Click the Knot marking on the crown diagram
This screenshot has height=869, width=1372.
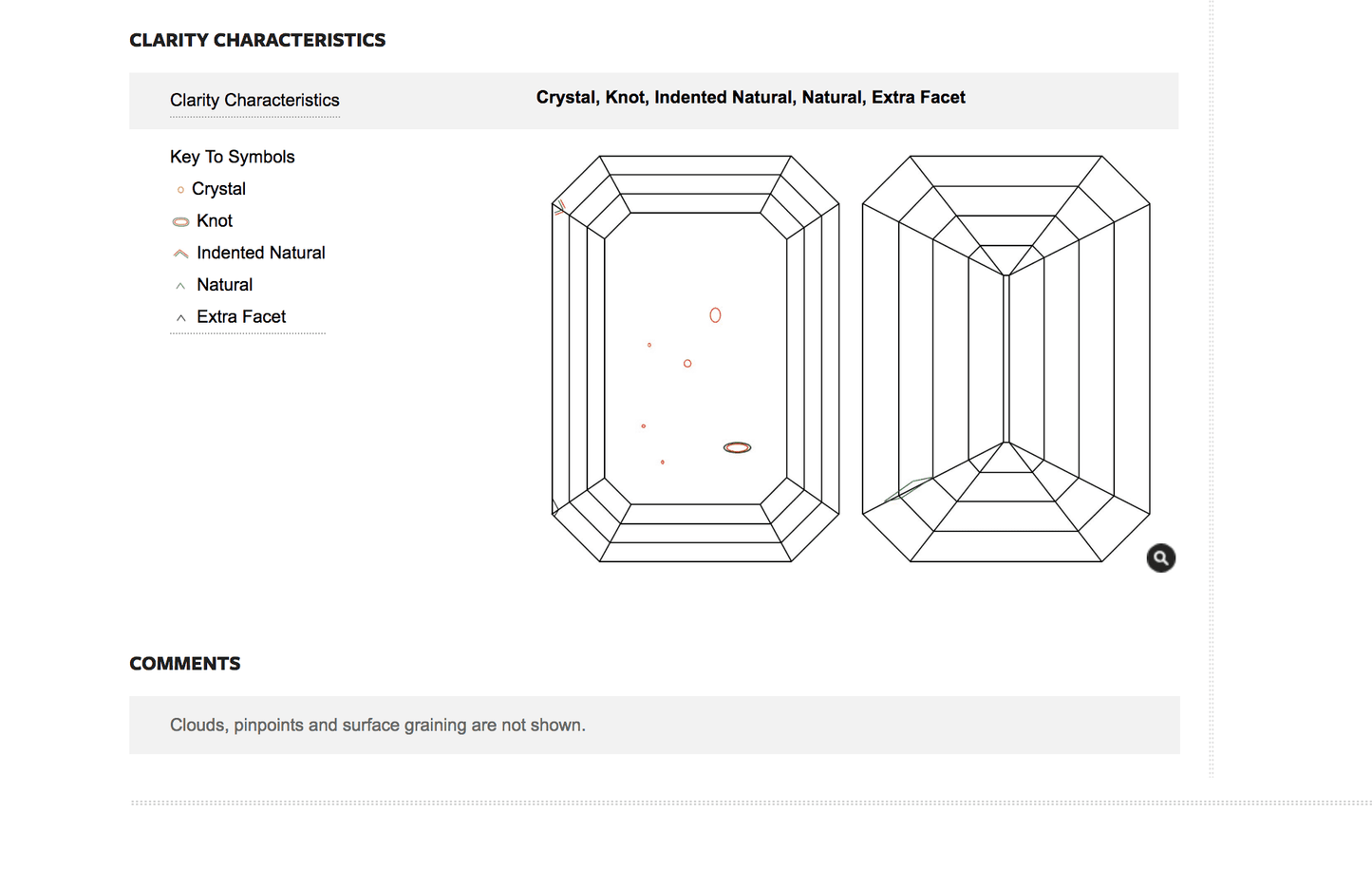tap(737, 447)
